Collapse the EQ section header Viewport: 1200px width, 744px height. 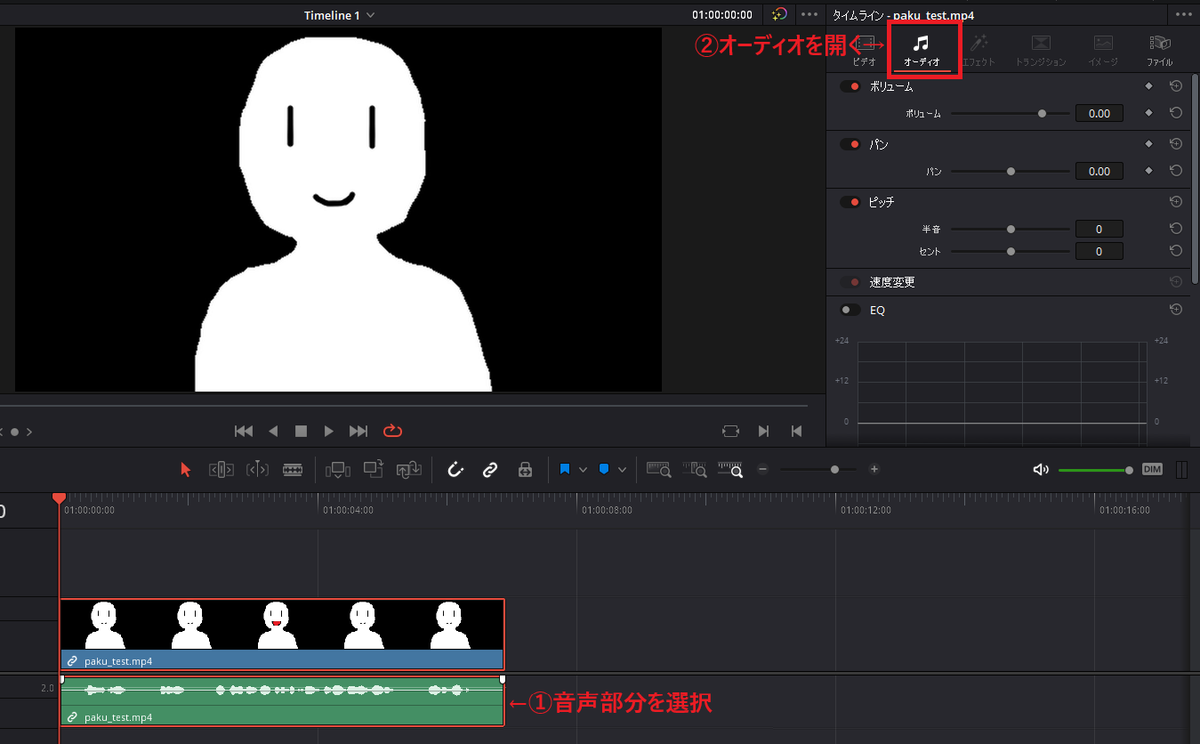pos(877,310)
